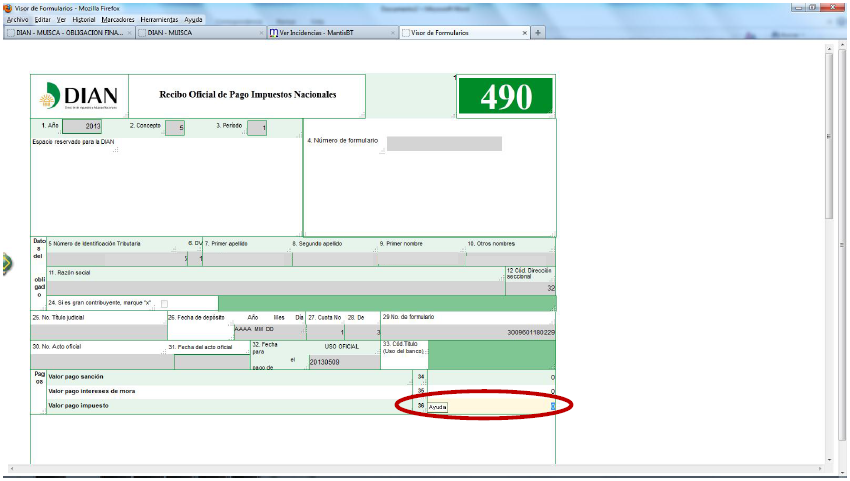Click the Valor pago sanción field 34
850x481 pixels.
pyautogui.click(x=491, y=377)
